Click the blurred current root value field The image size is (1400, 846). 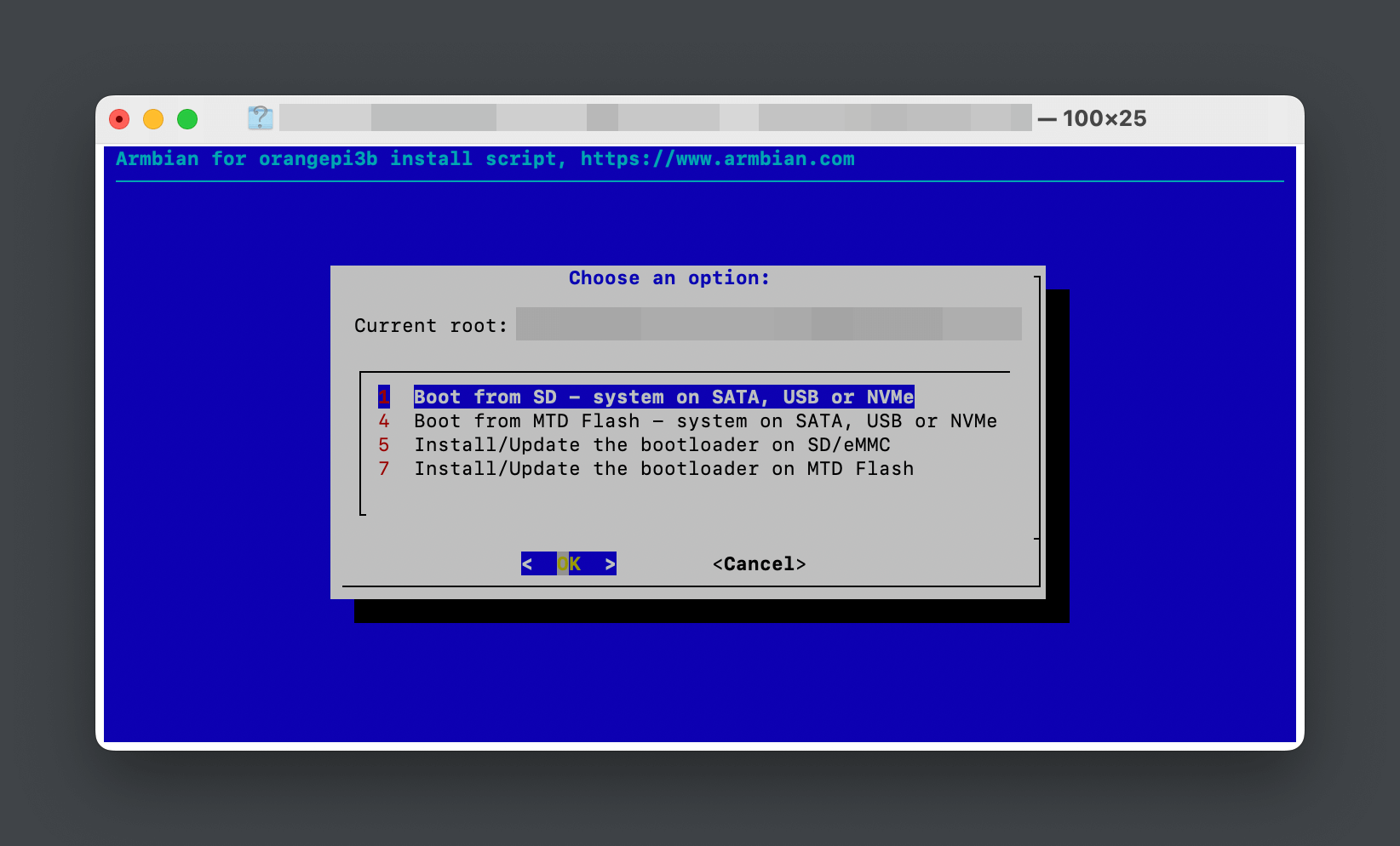point(768,324)
